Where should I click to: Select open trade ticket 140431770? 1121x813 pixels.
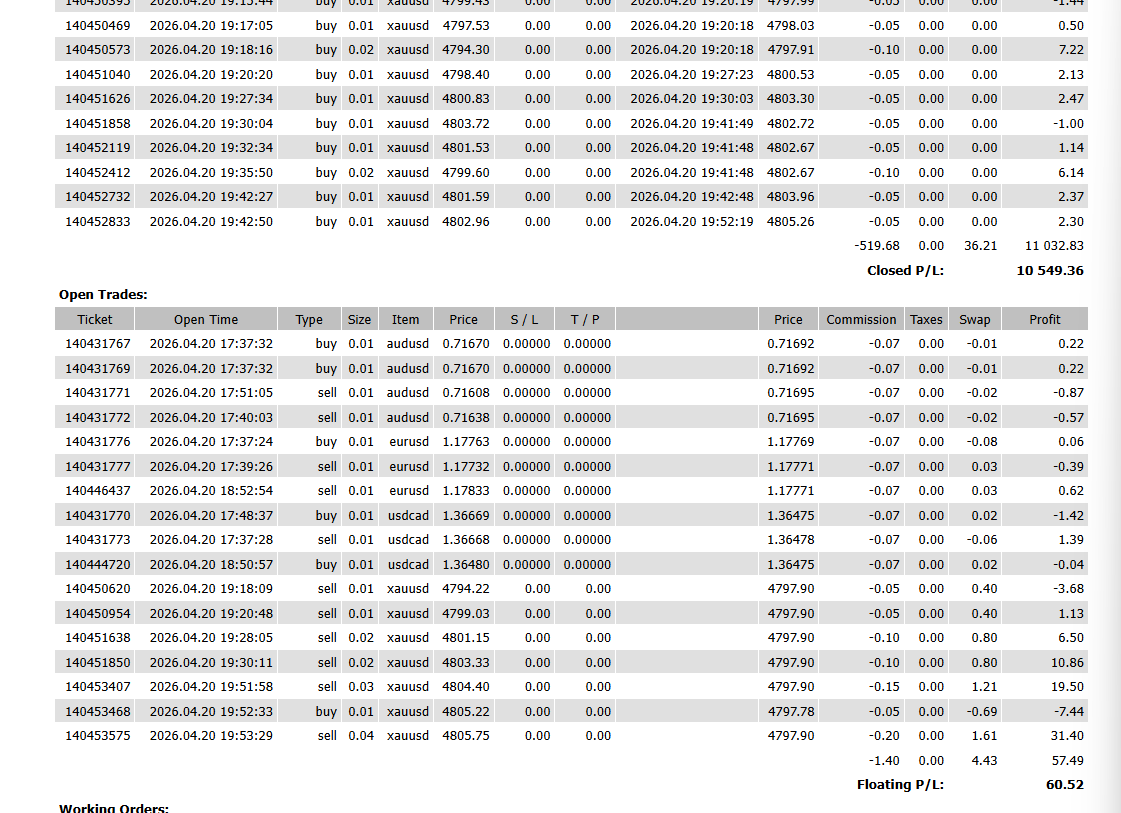[x=98, y=516]
